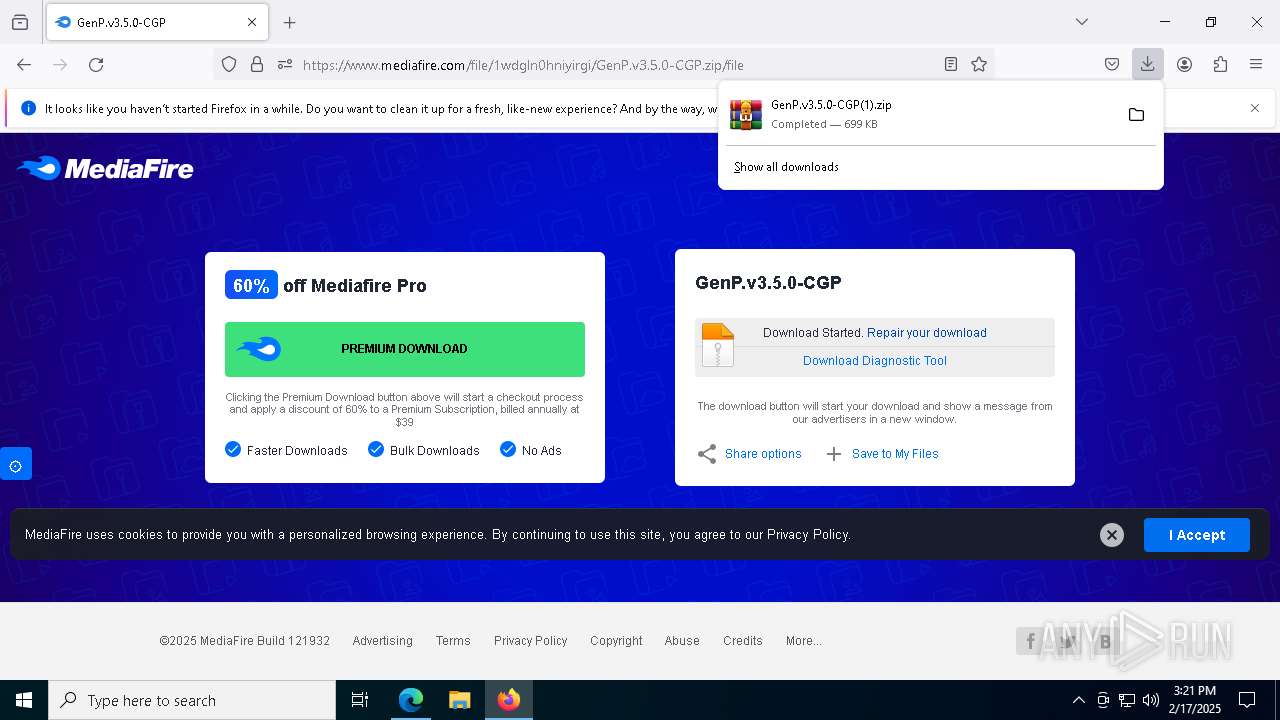The image size is (1280, 720).
Task: Show downloaded file in folder
Action: [x=1136, y=114]
